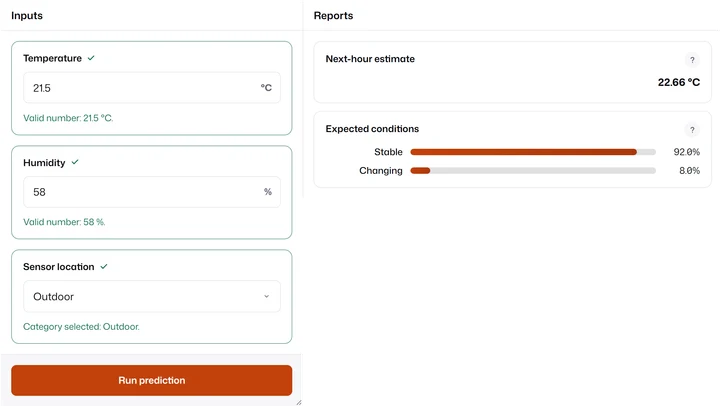The width and height of the screenshot is (720, 406).
Task: Click the Changing condition label
Action: 381,171
